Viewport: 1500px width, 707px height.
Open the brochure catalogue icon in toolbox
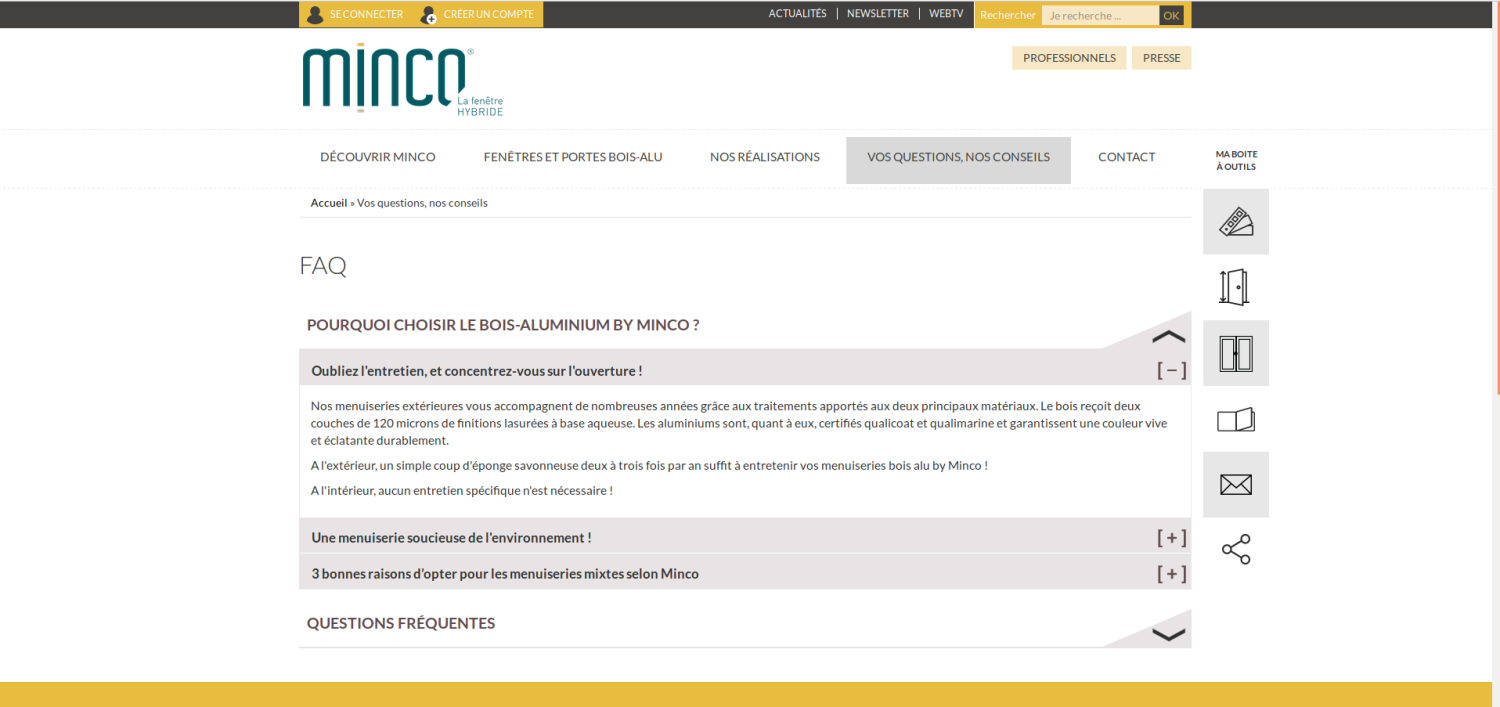pos(1236,419)
